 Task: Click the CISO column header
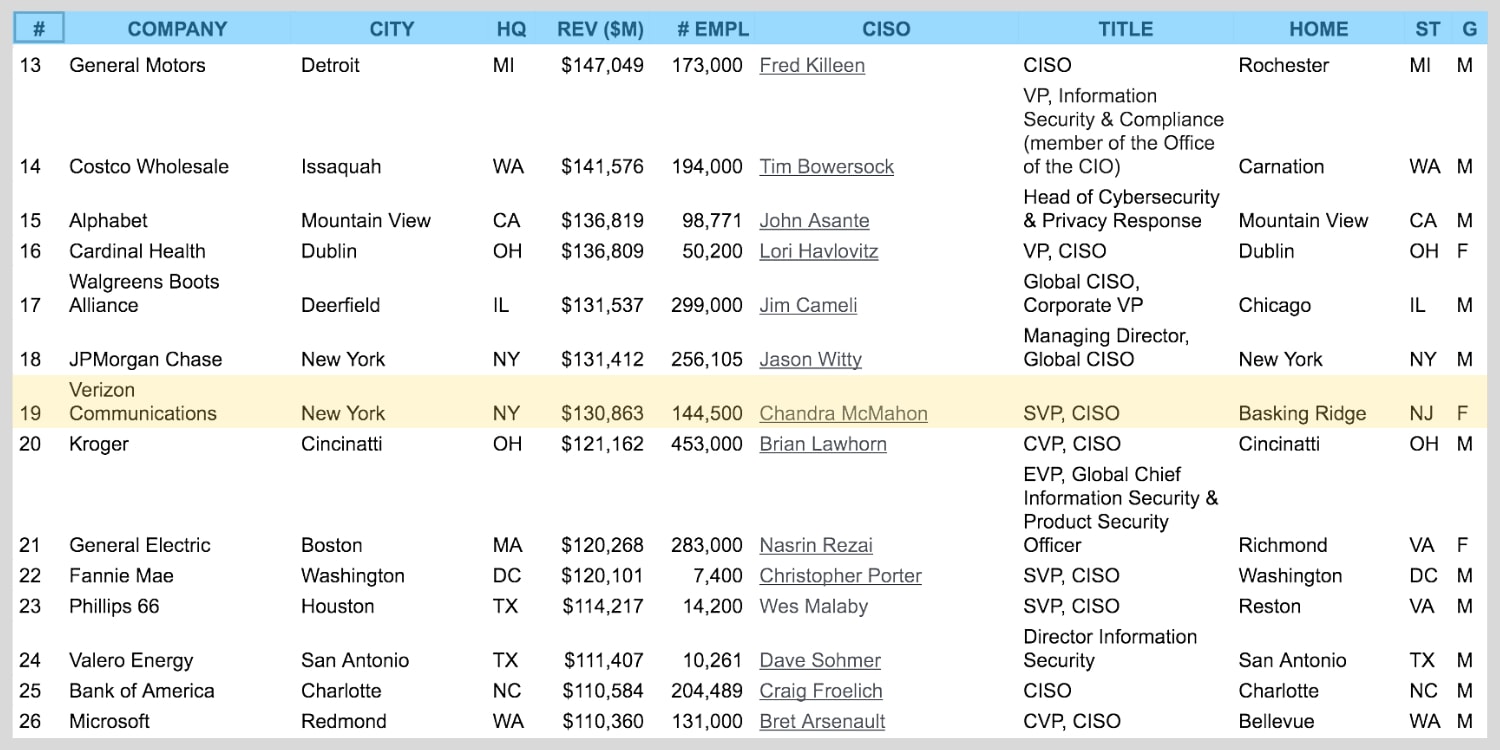886,29
